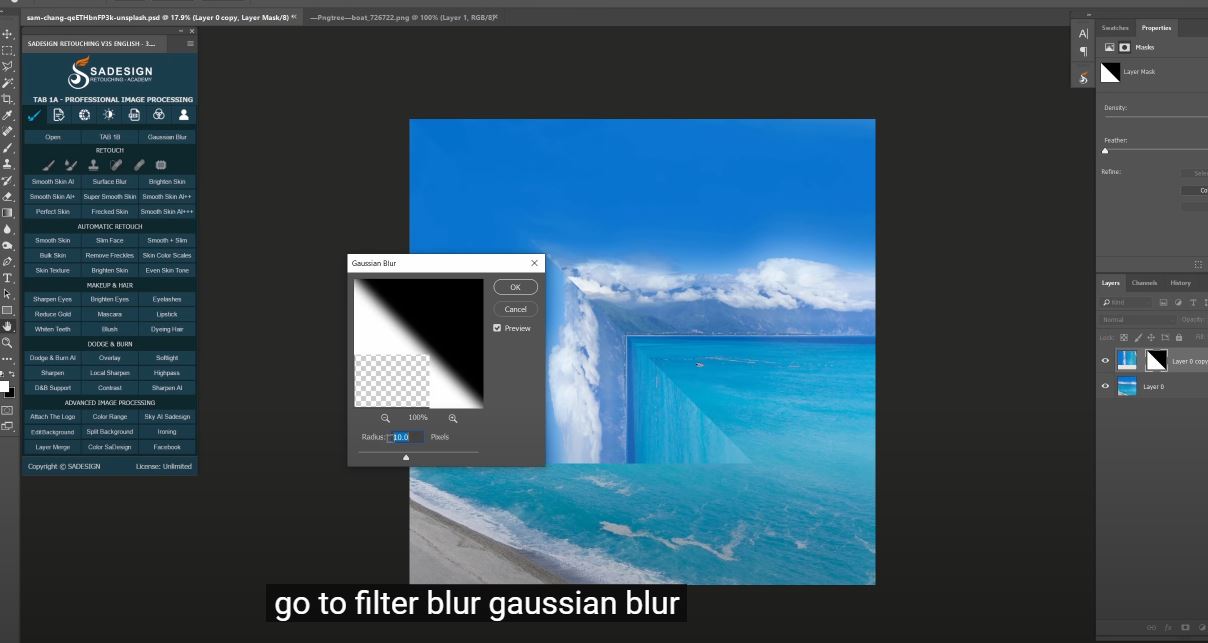Click the Dodge & Burn AI button

point(53,358)
